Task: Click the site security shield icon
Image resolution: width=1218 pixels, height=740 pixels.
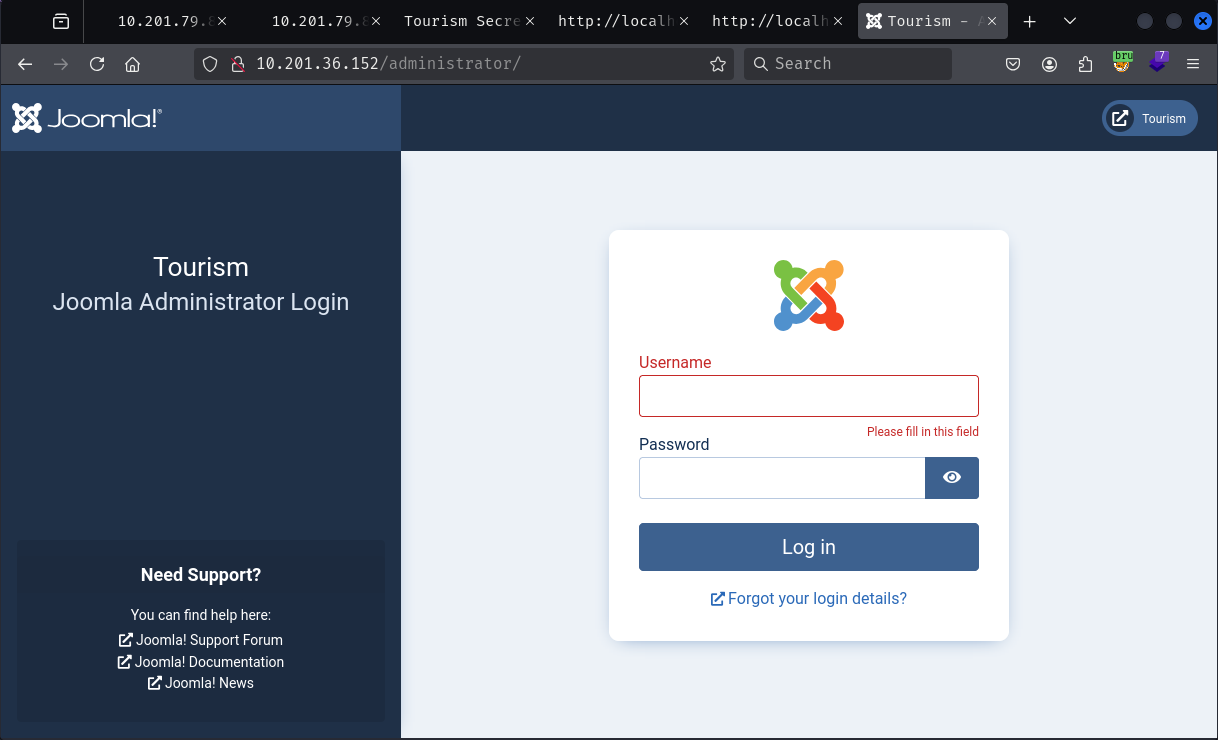Action: pos(210,64)
